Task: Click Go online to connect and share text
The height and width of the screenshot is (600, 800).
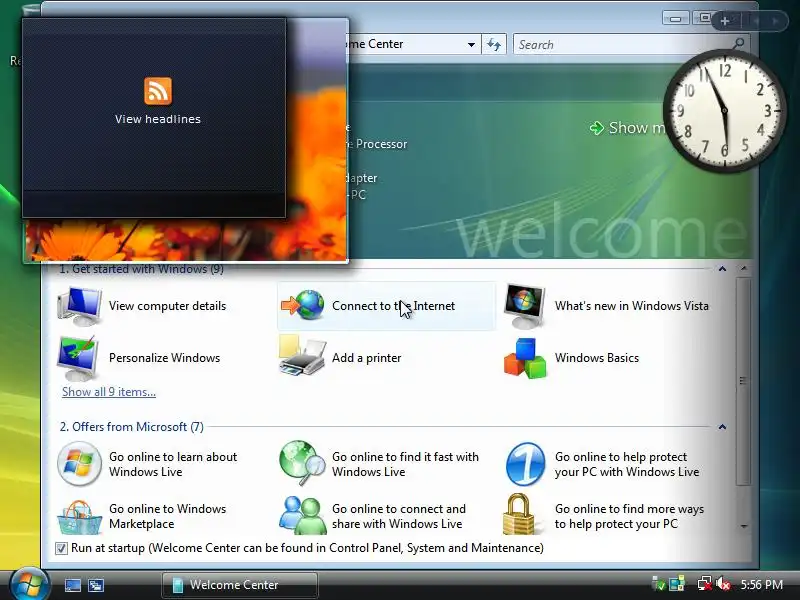Action: pos(399,516)
